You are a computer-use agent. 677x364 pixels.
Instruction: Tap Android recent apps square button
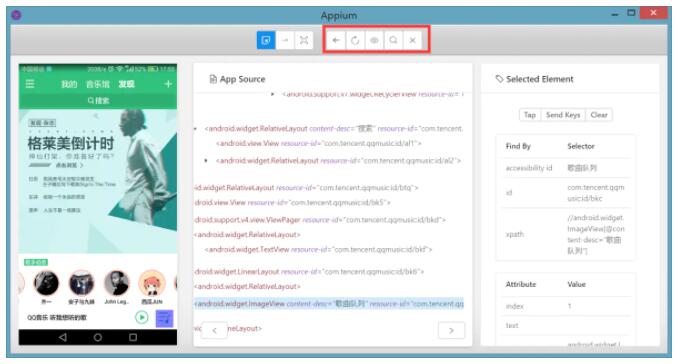coord(133,337)
